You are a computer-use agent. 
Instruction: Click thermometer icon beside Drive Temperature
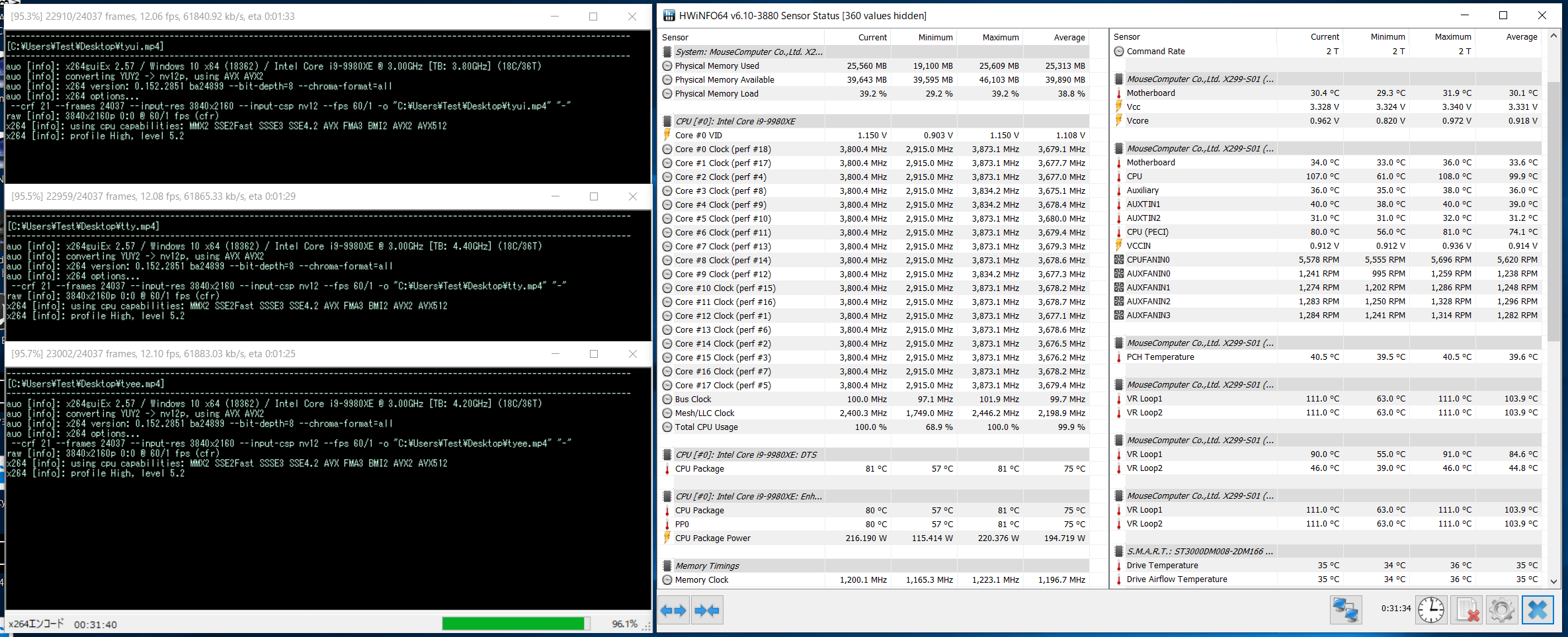(1119, 566)
